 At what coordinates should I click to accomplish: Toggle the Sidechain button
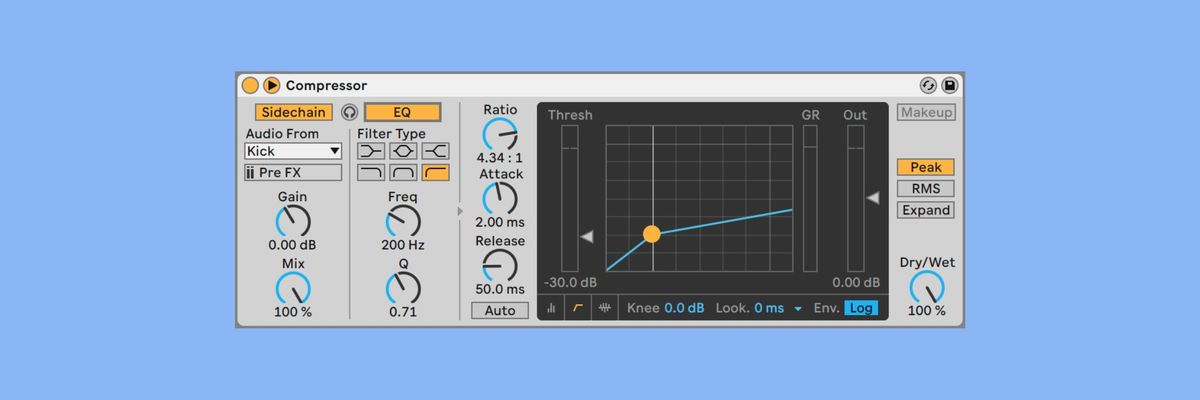point(293,112)
